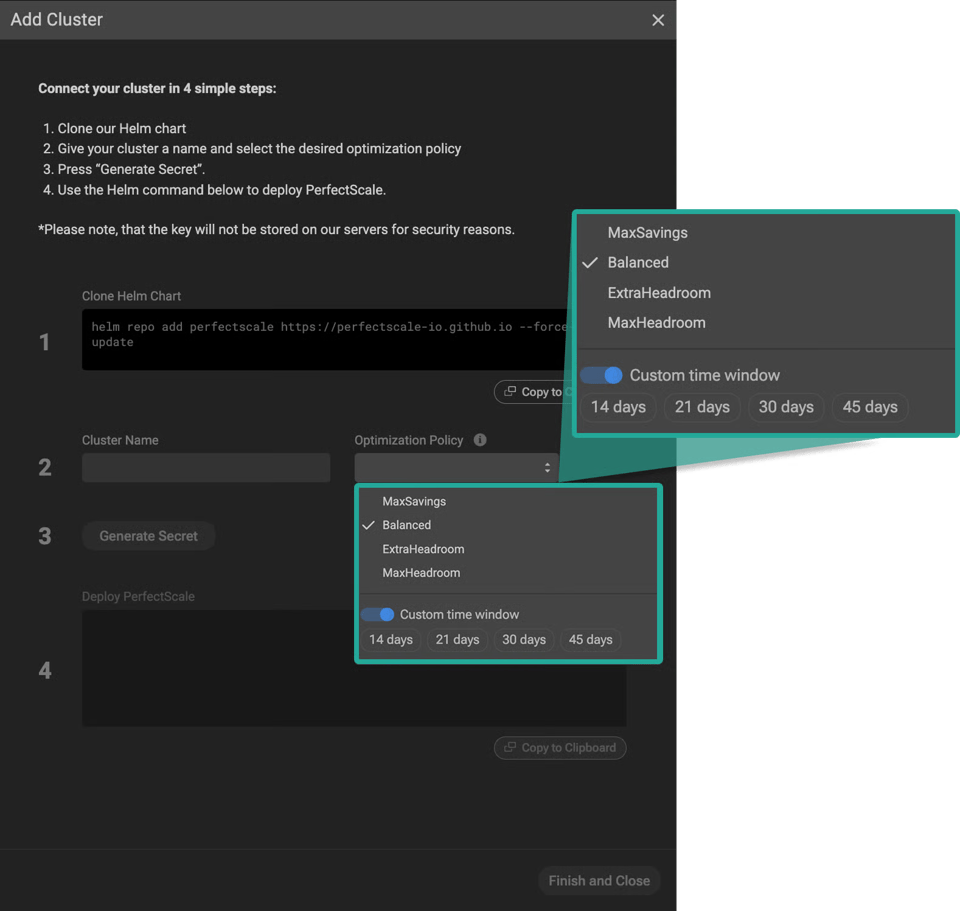Image resolution: width=960 pixels, height=911 pixels.
Task: Select ExtraHeadroom in the enlarged callout
Action: [659, 293]
